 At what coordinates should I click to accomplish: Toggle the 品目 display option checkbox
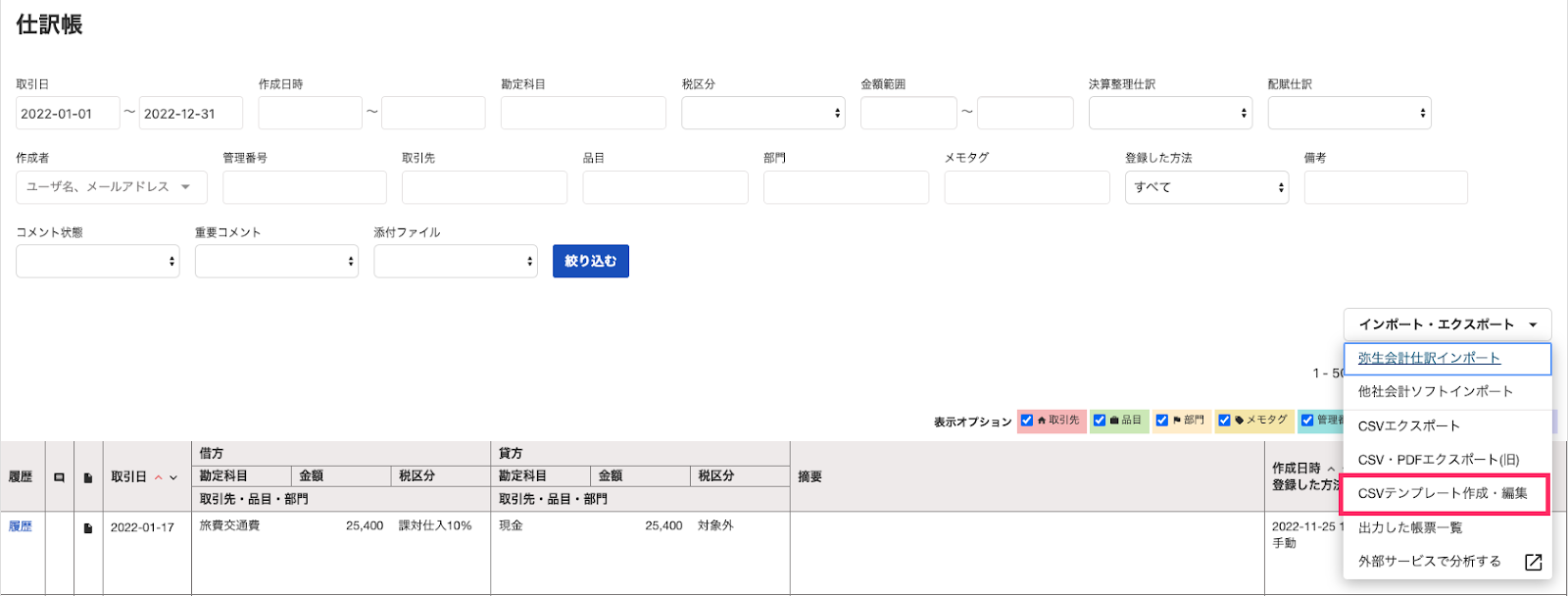coord(1100,421)
